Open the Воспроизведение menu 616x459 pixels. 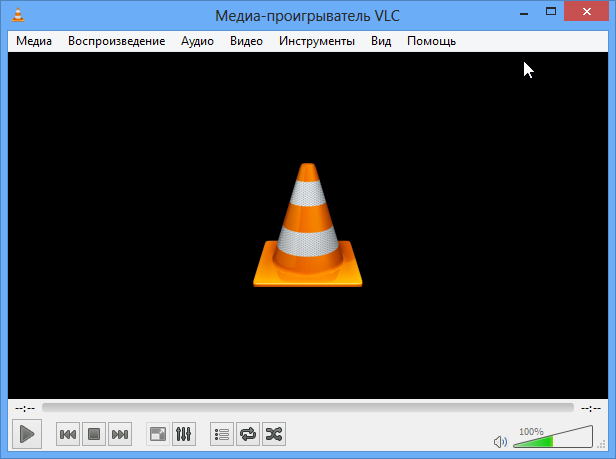[x=116, y=41]
